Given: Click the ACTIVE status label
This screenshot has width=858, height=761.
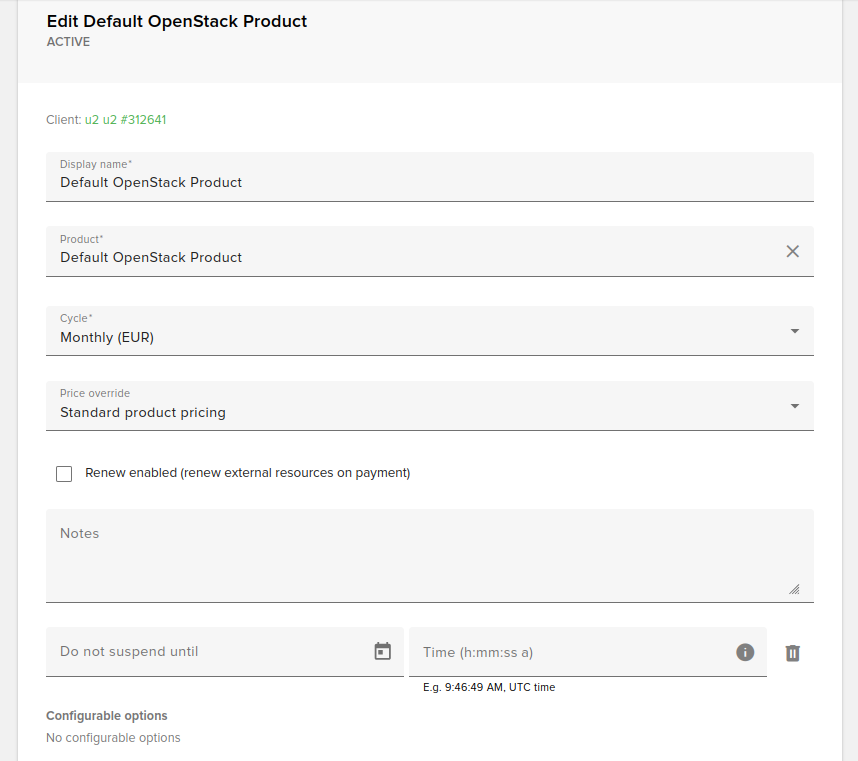Looking at the screenshot, I should (x=68, y=42).
